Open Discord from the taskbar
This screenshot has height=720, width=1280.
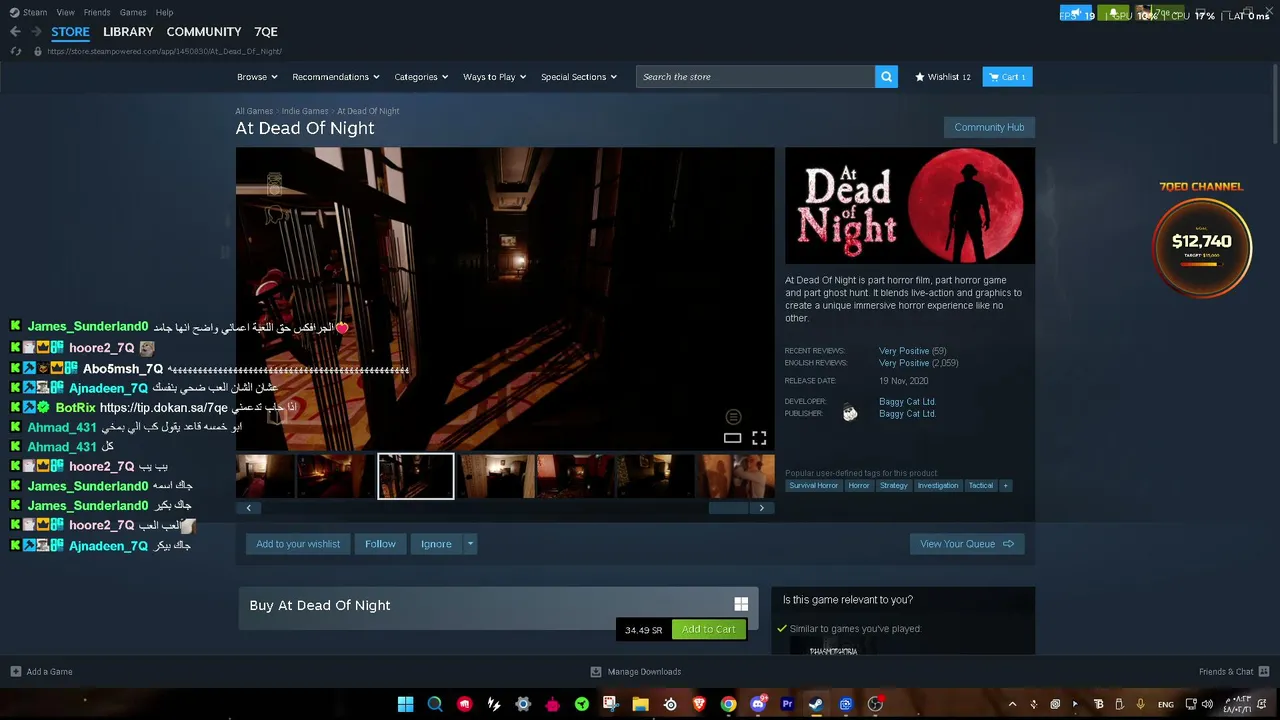(x=758, y=704)
